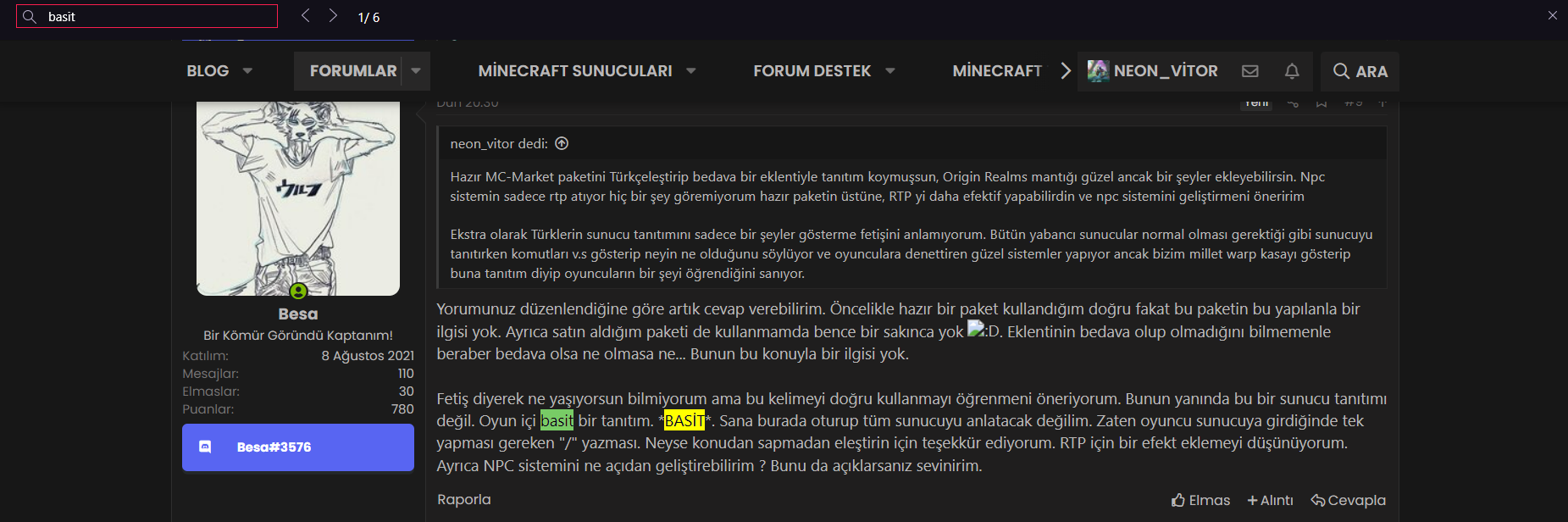This screenshot has height=522, width=1568.
Task: Click the plus icon beside Alıntı
Action: tap(1252, 501)
